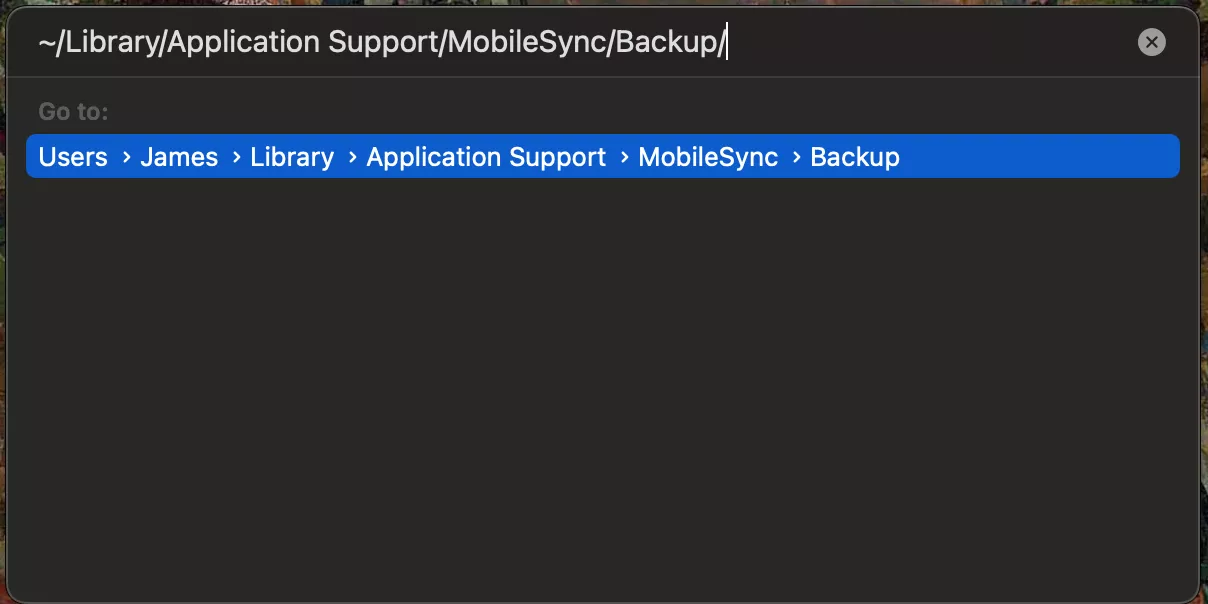Open the Backup folder suggestion
Viewport: 1208px width, 604px height.
[x=855, y=157]
